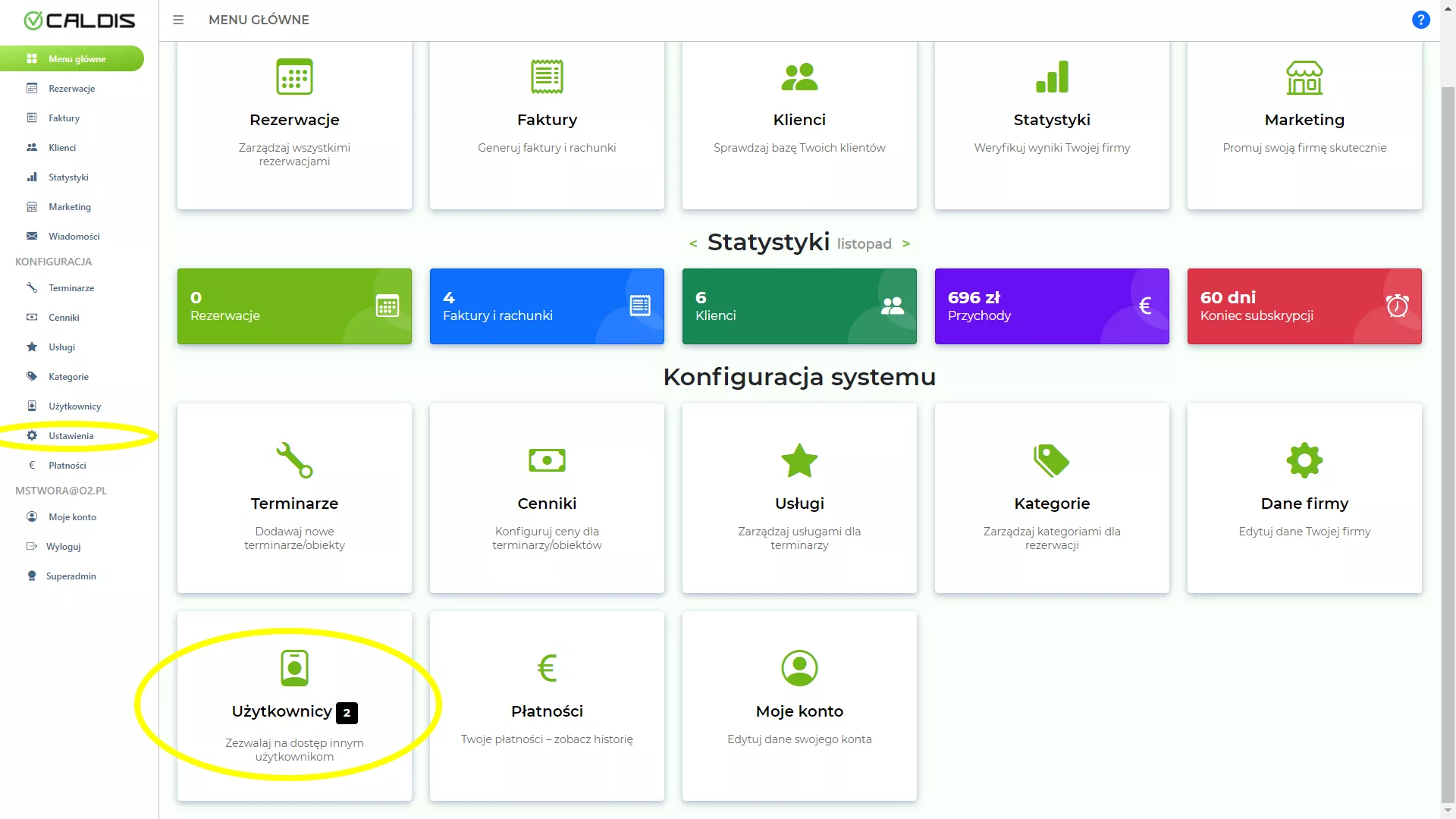Open the Moje konto tile
1456x819 pixels.
tap(799, 706)
